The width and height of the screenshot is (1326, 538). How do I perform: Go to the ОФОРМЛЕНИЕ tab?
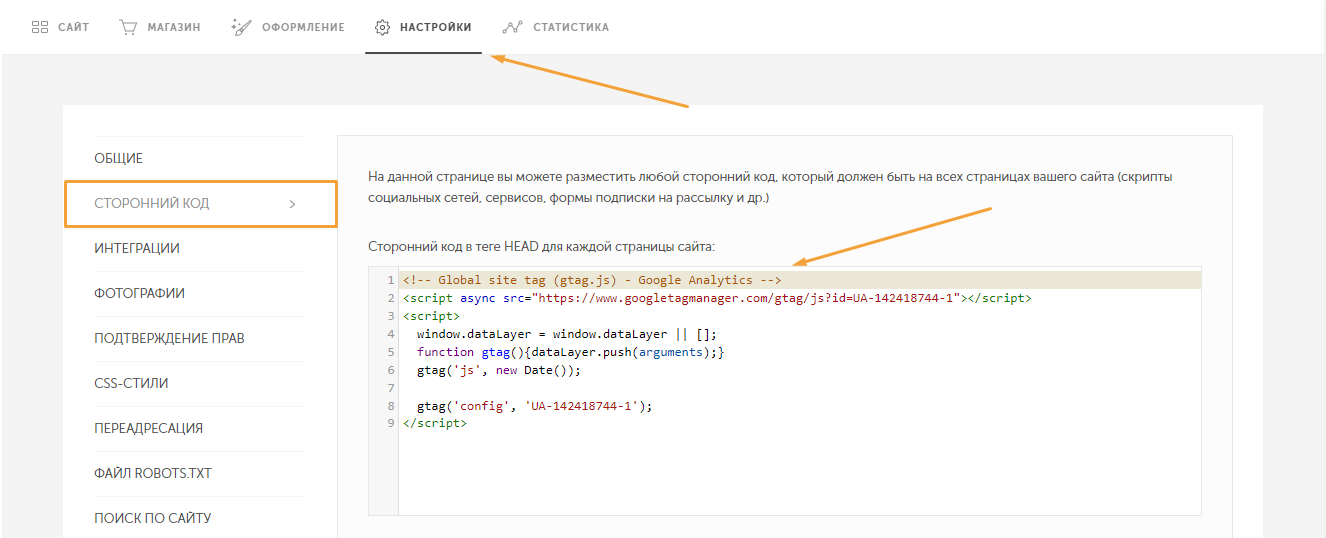[x=288, y=27]
